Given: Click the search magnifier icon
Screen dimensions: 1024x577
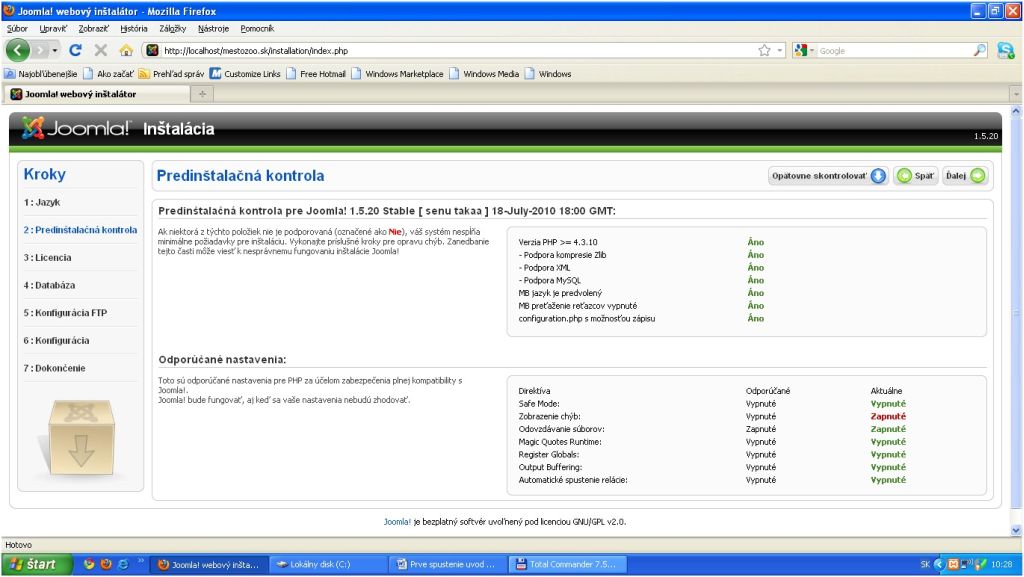Looking at the screenshot, I should [980, 50].
